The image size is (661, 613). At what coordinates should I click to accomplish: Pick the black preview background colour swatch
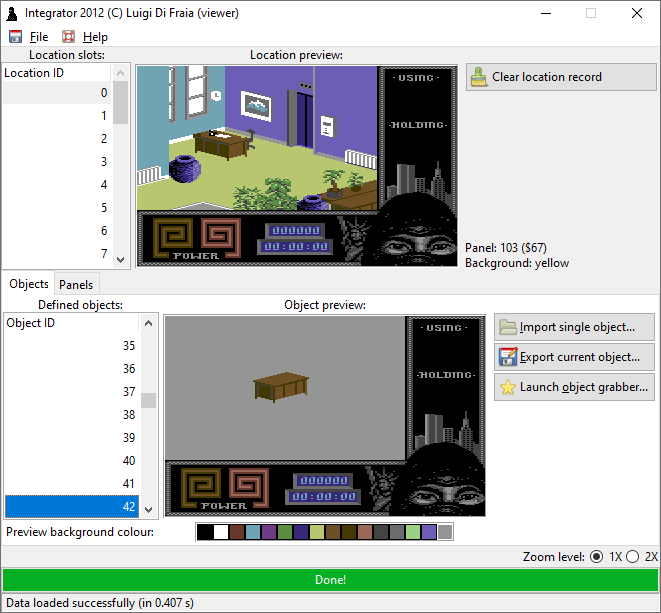(205, 532)
